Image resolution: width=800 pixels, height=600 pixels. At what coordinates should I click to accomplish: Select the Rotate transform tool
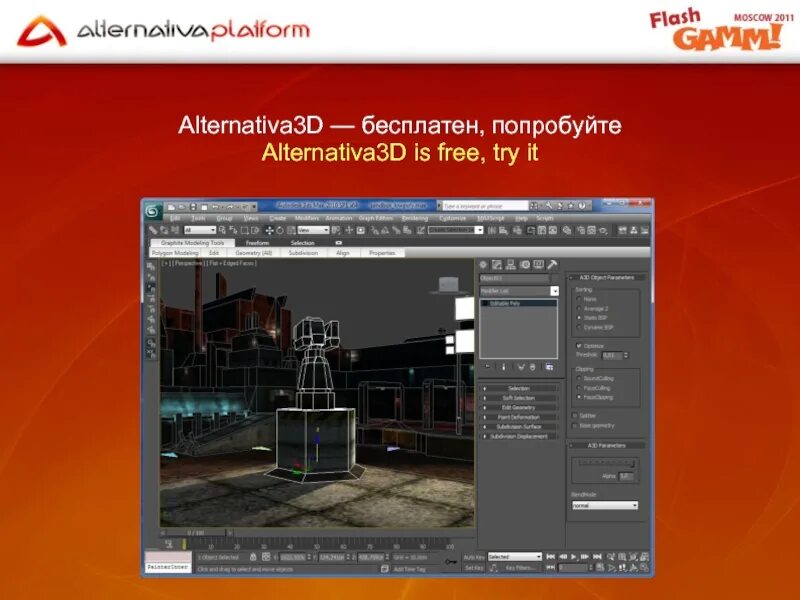click(280, 231)
